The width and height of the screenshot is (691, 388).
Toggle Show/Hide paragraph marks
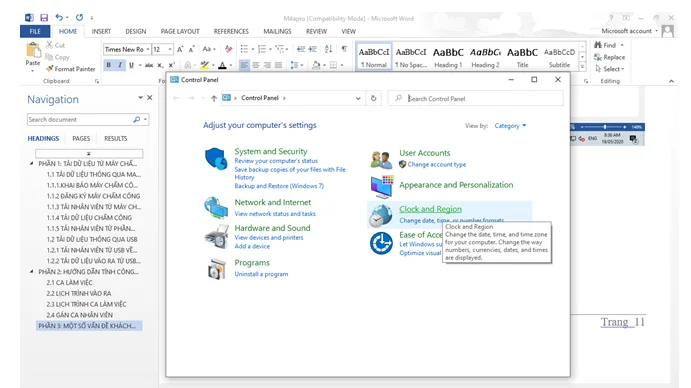click(344, 49)
